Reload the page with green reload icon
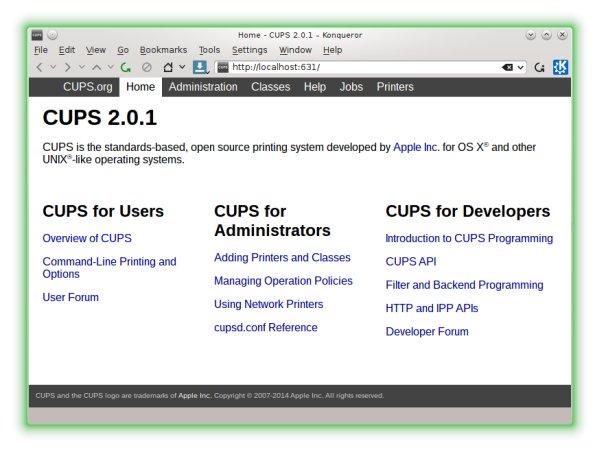The image size is (600, 452). (126, 67)
